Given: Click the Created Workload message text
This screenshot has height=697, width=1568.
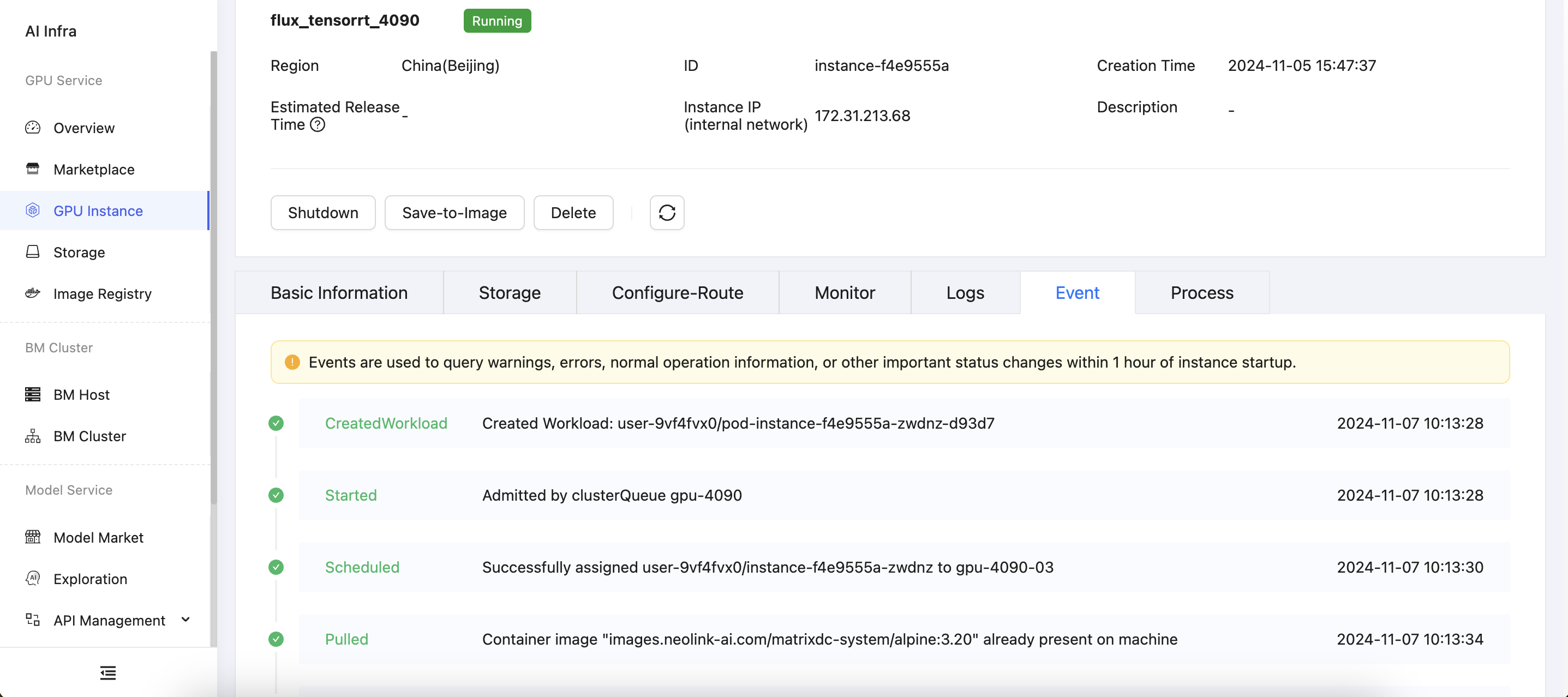Looking at the screenshot, I should (x=738, y=423).
